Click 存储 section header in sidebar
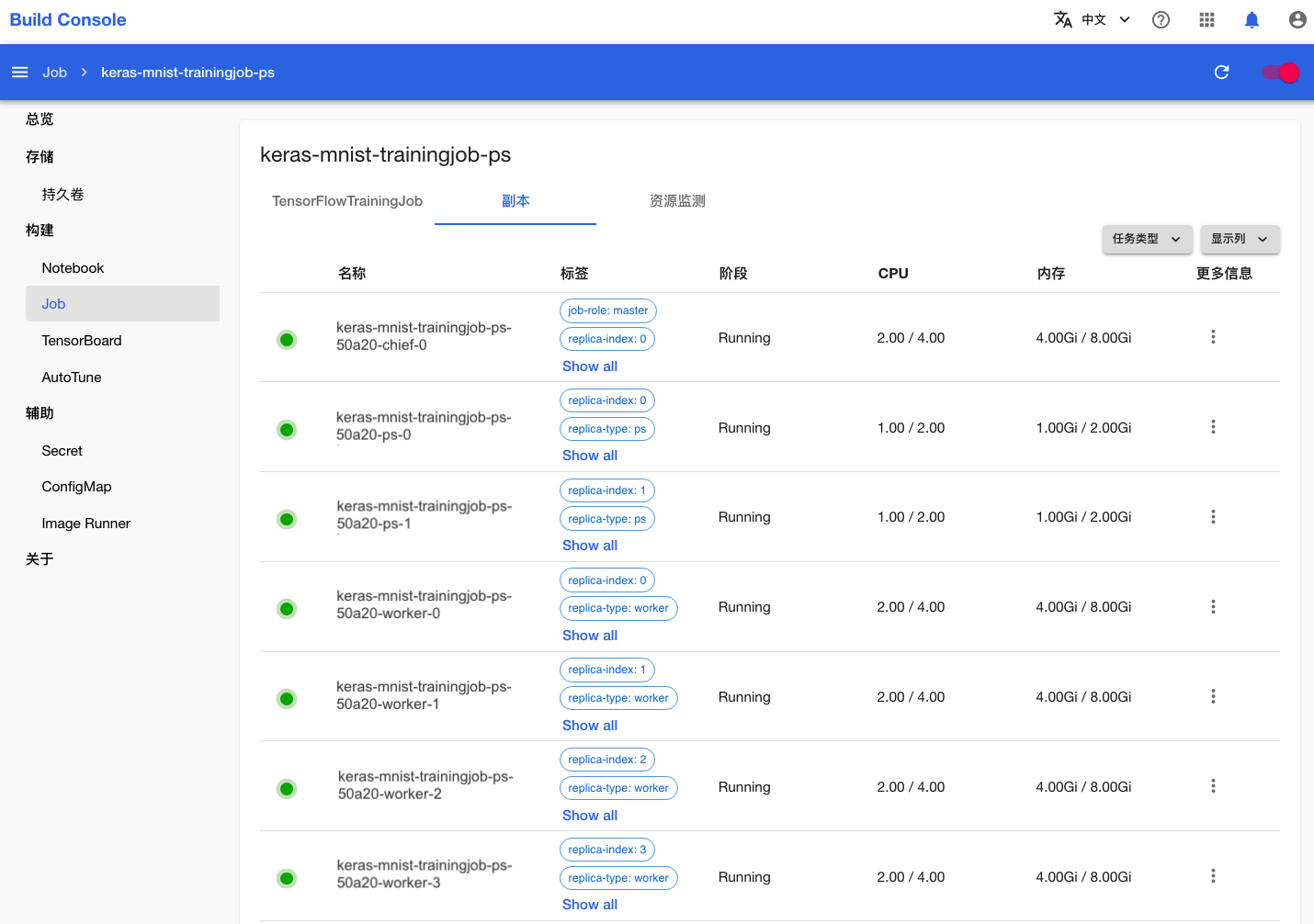The height and width of the screenshot is (924, 1314). click(x=40, y=157)
